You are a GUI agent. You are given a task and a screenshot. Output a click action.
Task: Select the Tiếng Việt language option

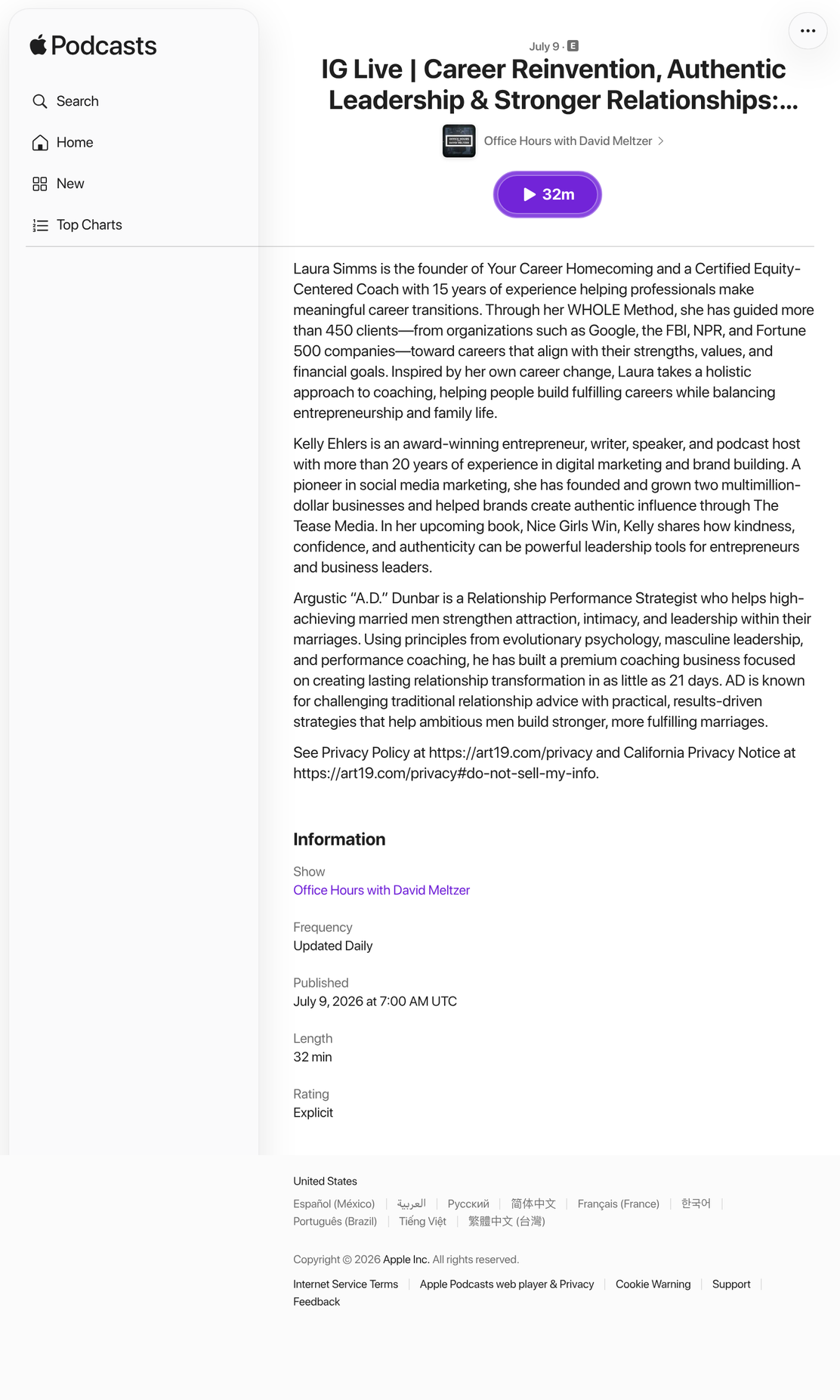(422, 1221)
